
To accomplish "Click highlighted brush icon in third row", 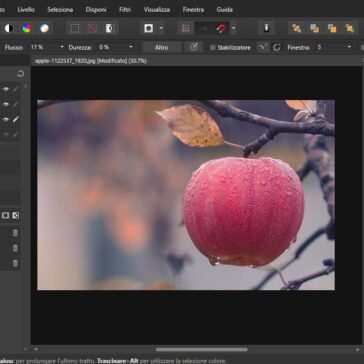I will [16, 119].
